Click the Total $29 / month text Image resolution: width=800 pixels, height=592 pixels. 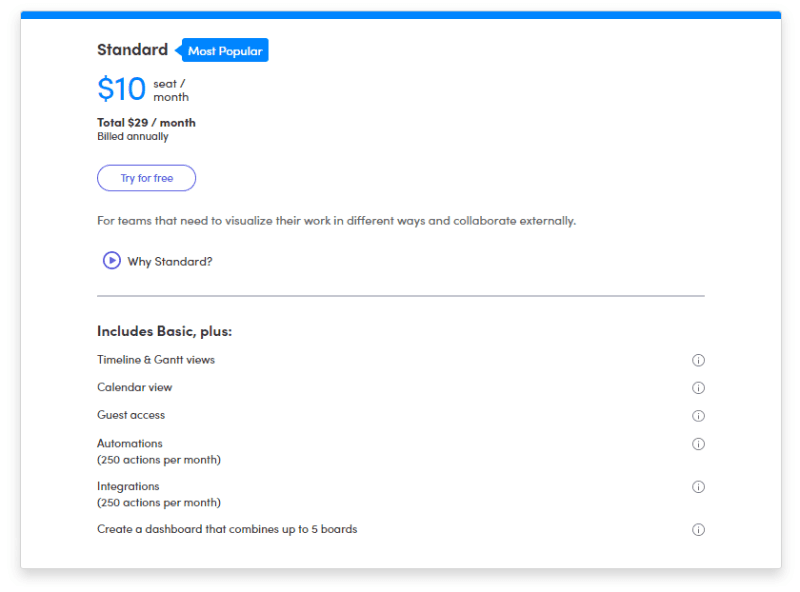[x=146, y=123]
